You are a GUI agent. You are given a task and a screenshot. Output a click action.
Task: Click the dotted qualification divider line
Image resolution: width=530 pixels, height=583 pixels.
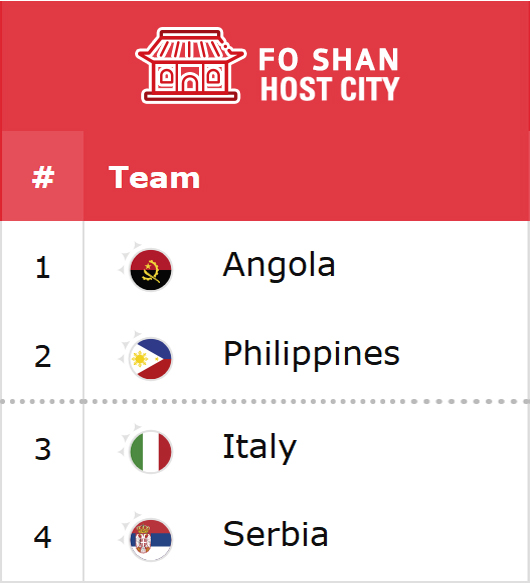pyautogui.click(x=265, y=402)
